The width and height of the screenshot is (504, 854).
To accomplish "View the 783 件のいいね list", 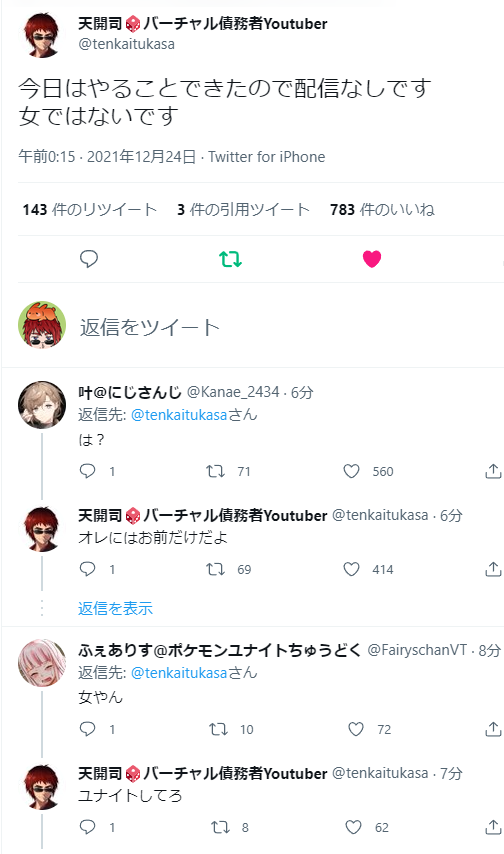I will tap(382, 209).
